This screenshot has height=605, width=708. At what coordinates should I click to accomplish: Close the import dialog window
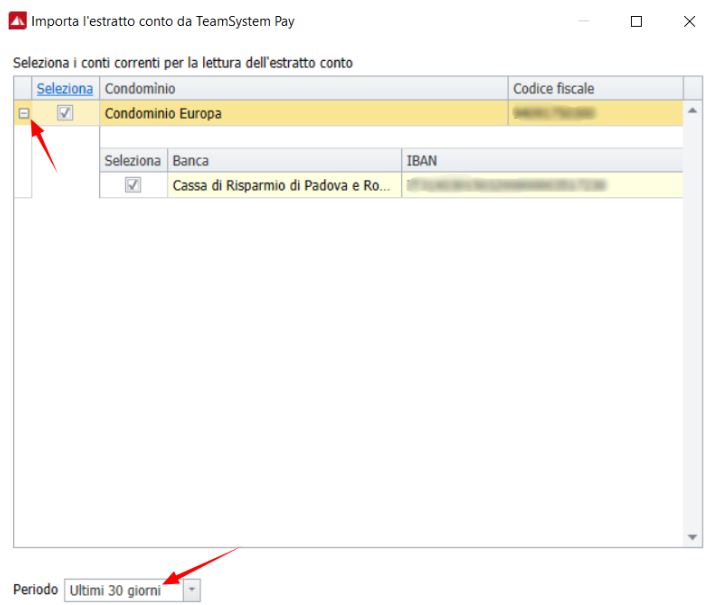(x=689, y=21)
